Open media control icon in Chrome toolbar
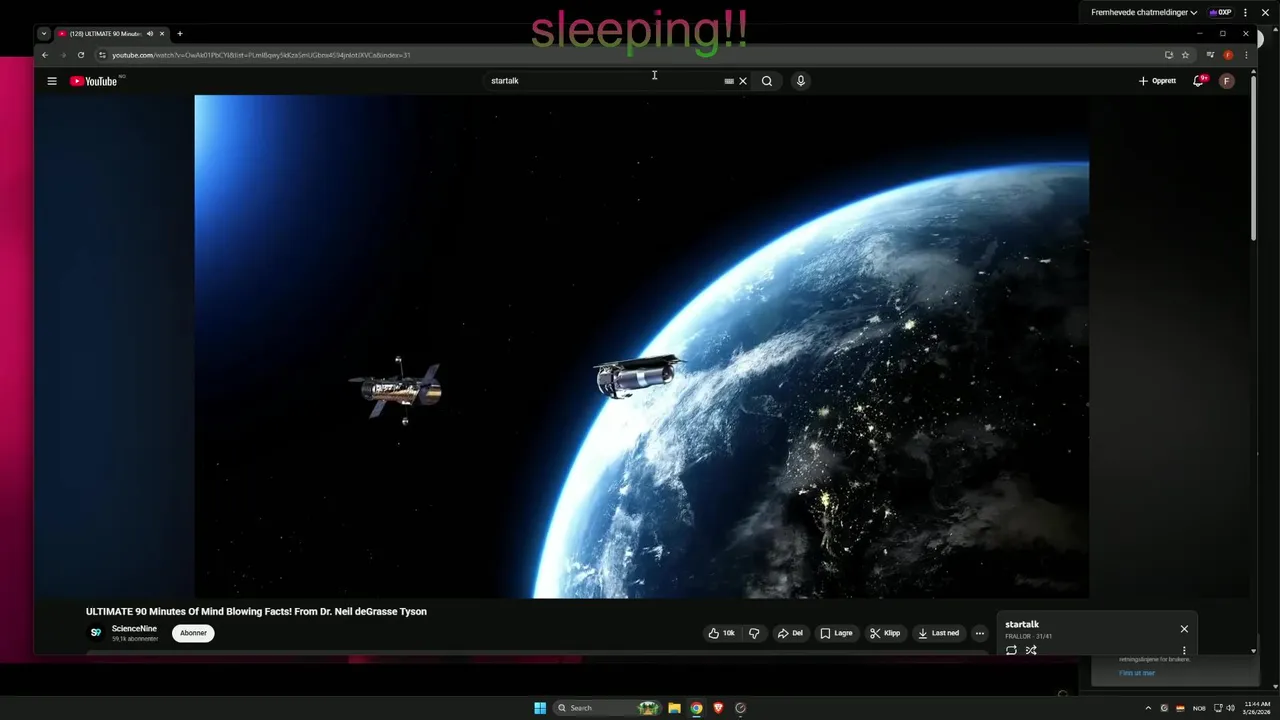The image size is (1280, 720). coord(1211,55)
